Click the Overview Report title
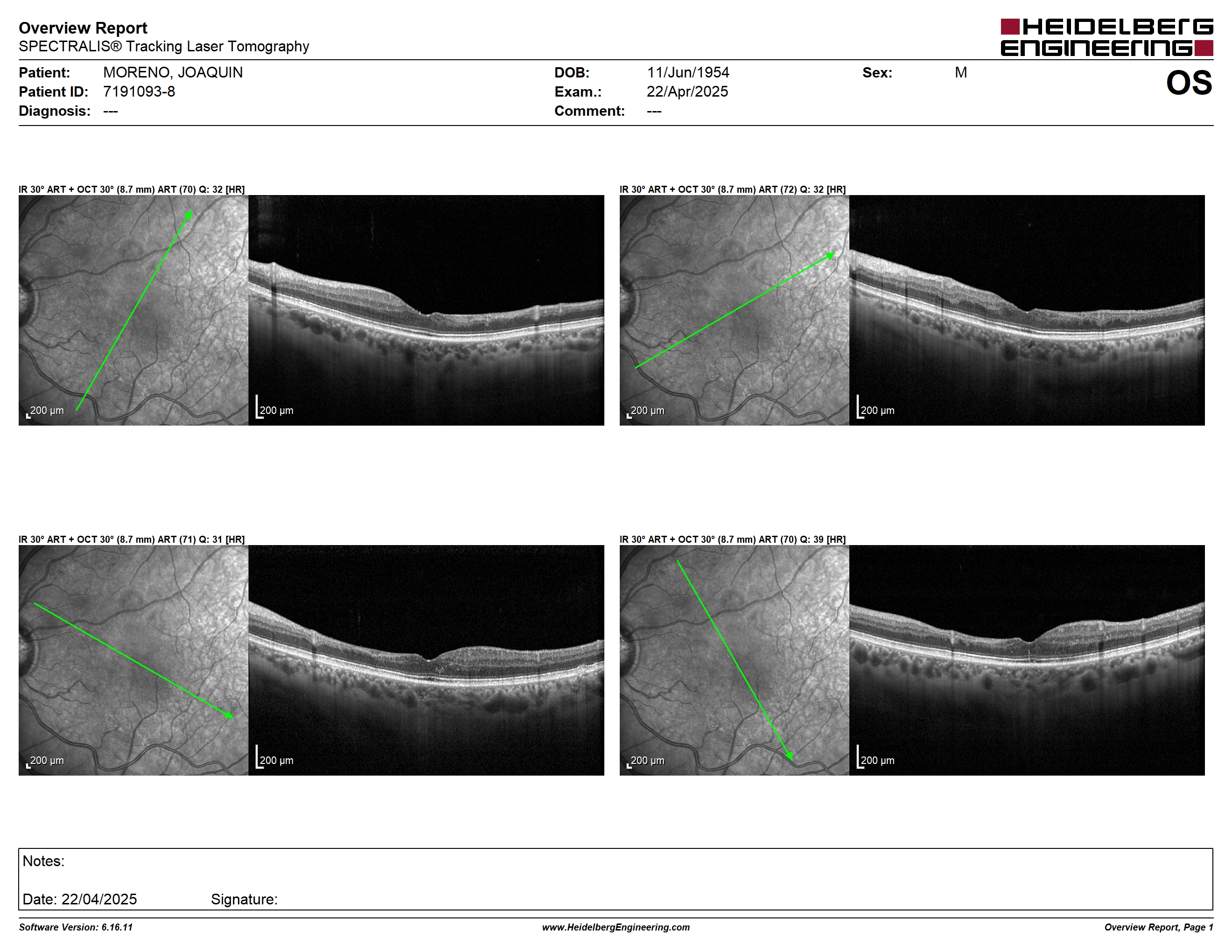 [83, 28]
